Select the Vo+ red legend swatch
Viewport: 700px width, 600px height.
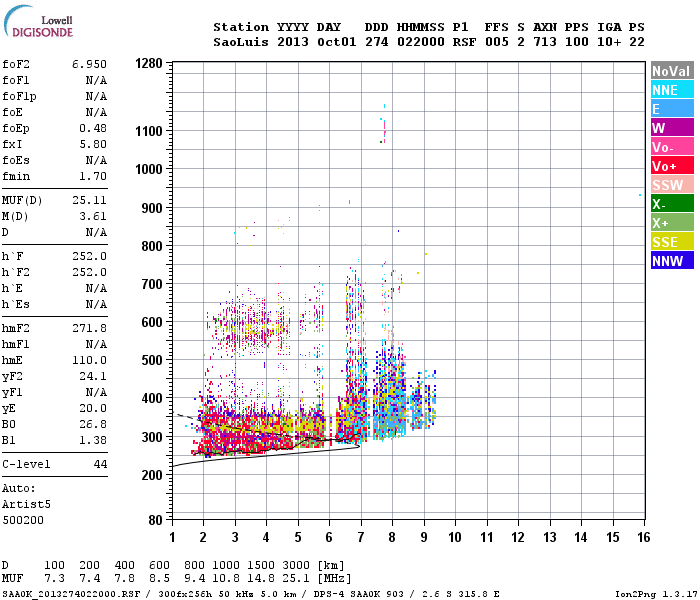672,166
